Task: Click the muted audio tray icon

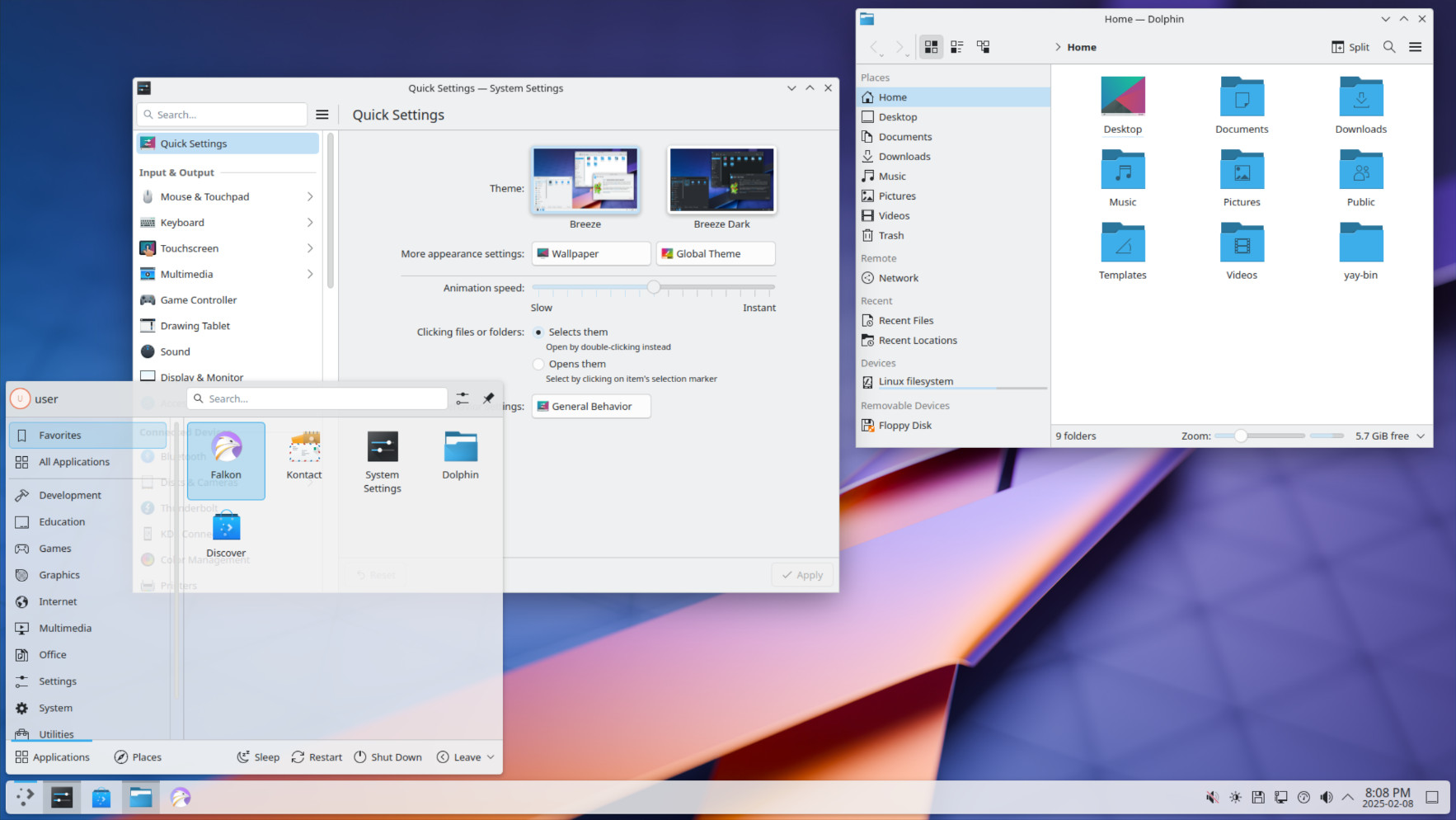Action: pyautogui.click(x=1212, y=797)
